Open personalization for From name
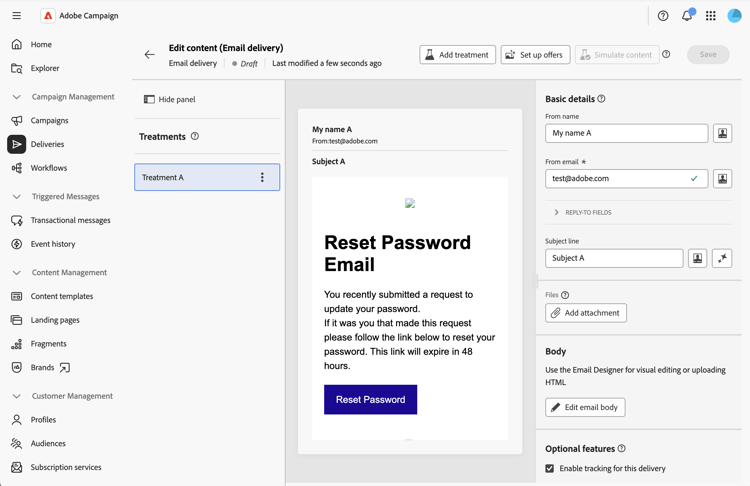 722,133
